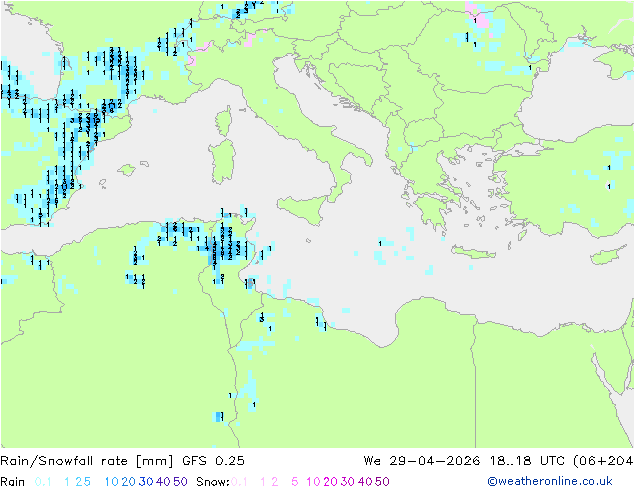Click snow legend value 5
634x490 pixels.
coord(295,482)
